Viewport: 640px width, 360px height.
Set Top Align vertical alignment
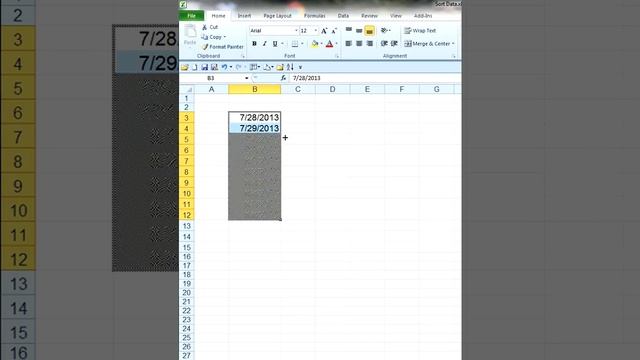349,30
